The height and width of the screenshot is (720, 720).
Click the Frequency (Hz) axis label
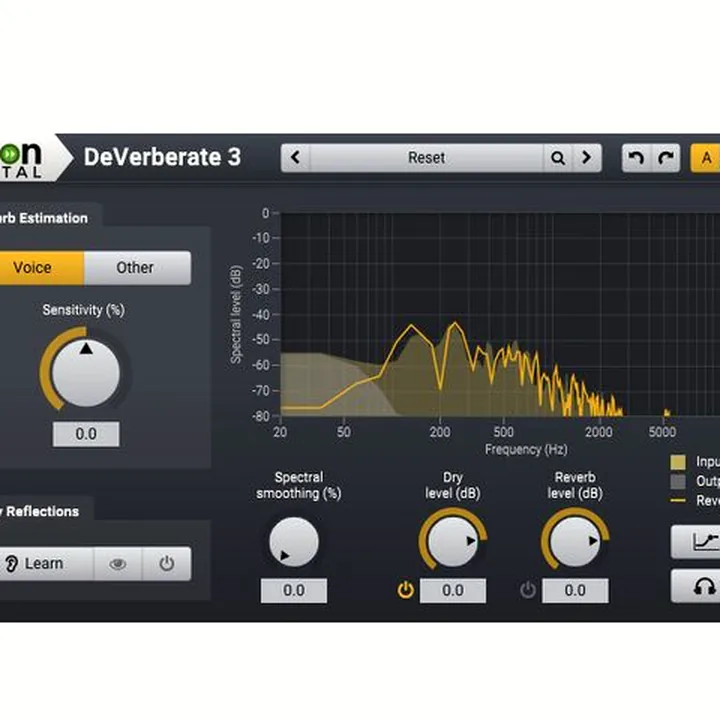(x=526, y=450)
